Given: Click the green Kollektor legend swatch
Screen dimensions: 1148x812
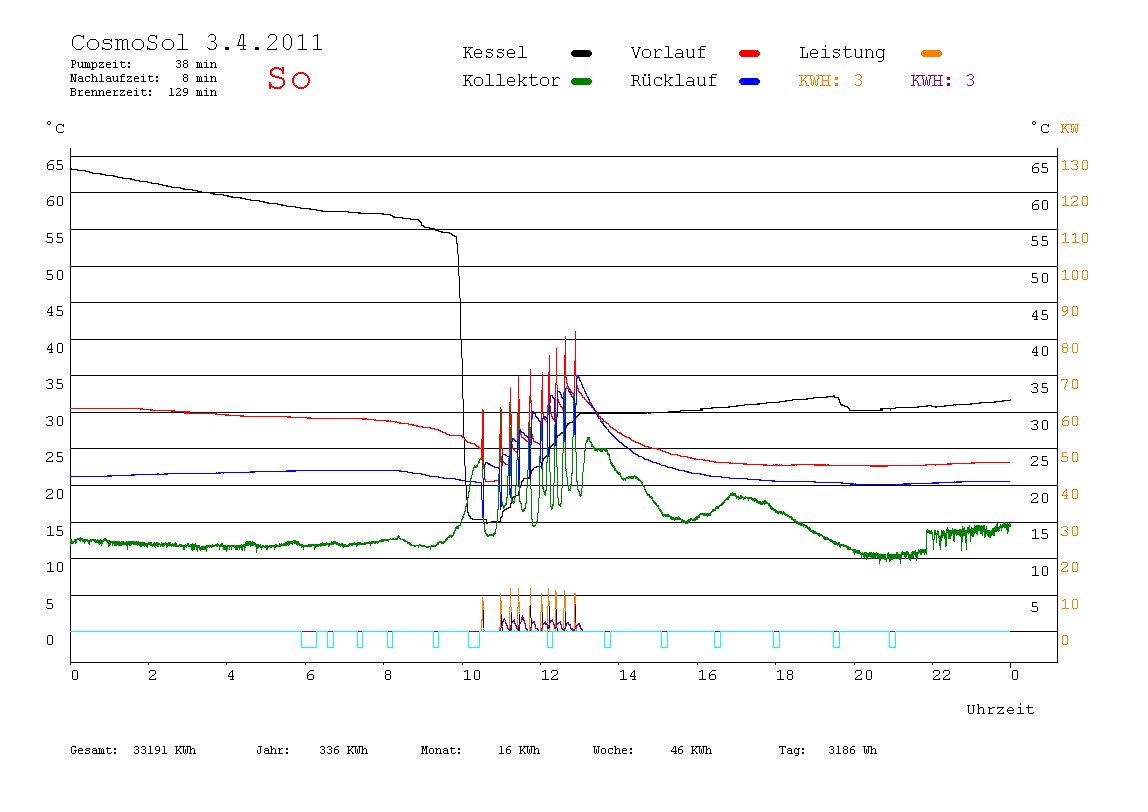Looking at the screenshot, I should pos(581,81).
